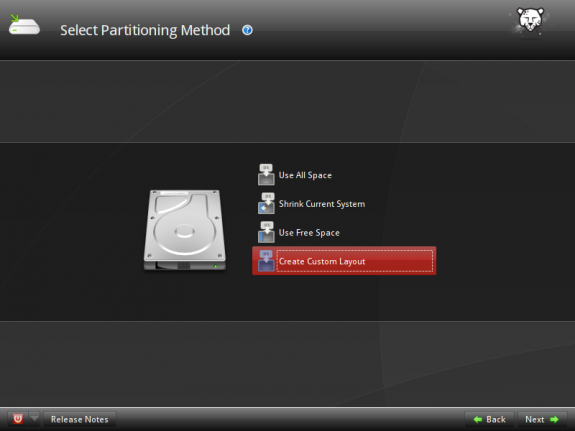Click the Shrink Current System icon
Screen dimensions: 575x431
click(266, 203)
